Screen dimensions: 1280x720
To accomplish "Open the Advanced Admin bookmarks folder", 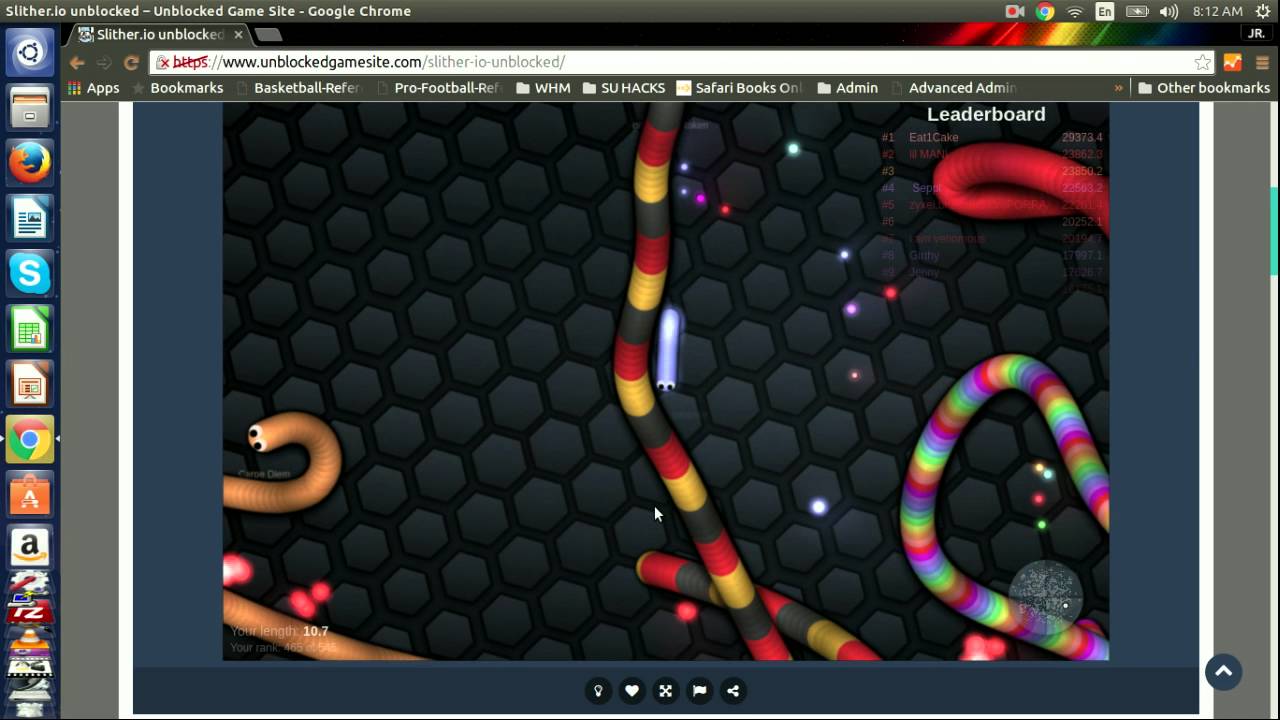I will pyautogui.click(x=952, y=88).
